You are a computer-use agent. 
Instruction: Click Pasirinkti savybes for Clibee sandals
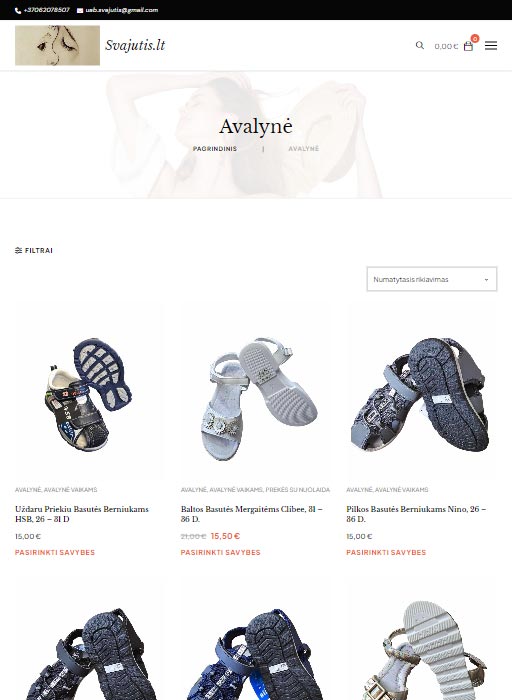[221, 552]
